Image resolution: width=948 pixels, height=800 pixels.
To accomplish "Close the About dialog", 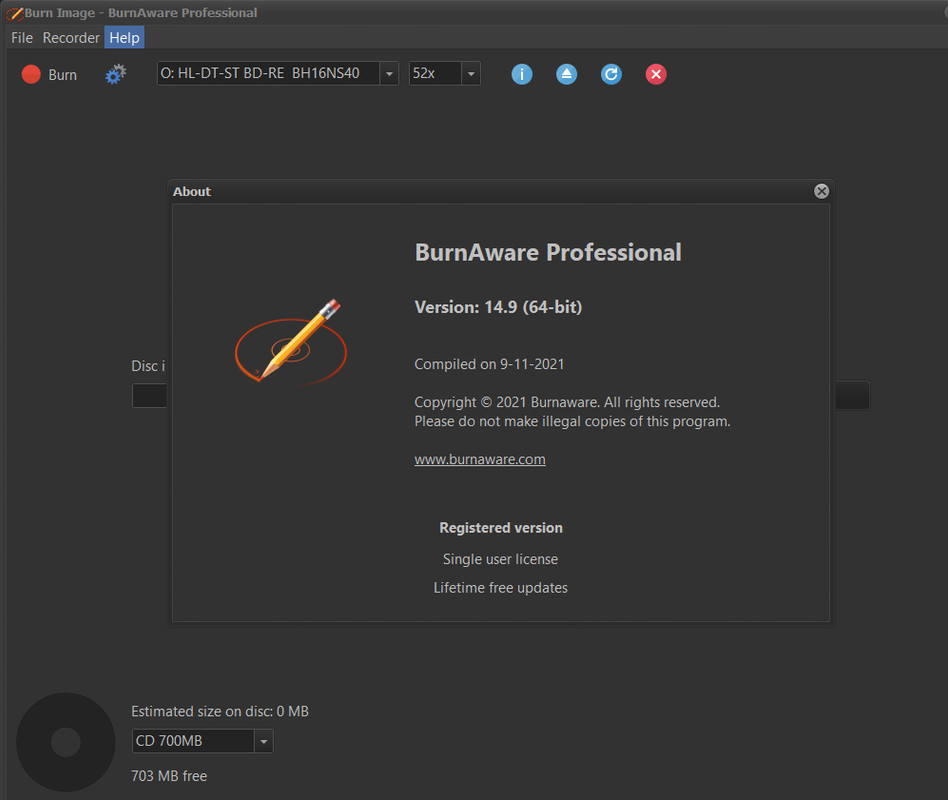I will (821, 191).
